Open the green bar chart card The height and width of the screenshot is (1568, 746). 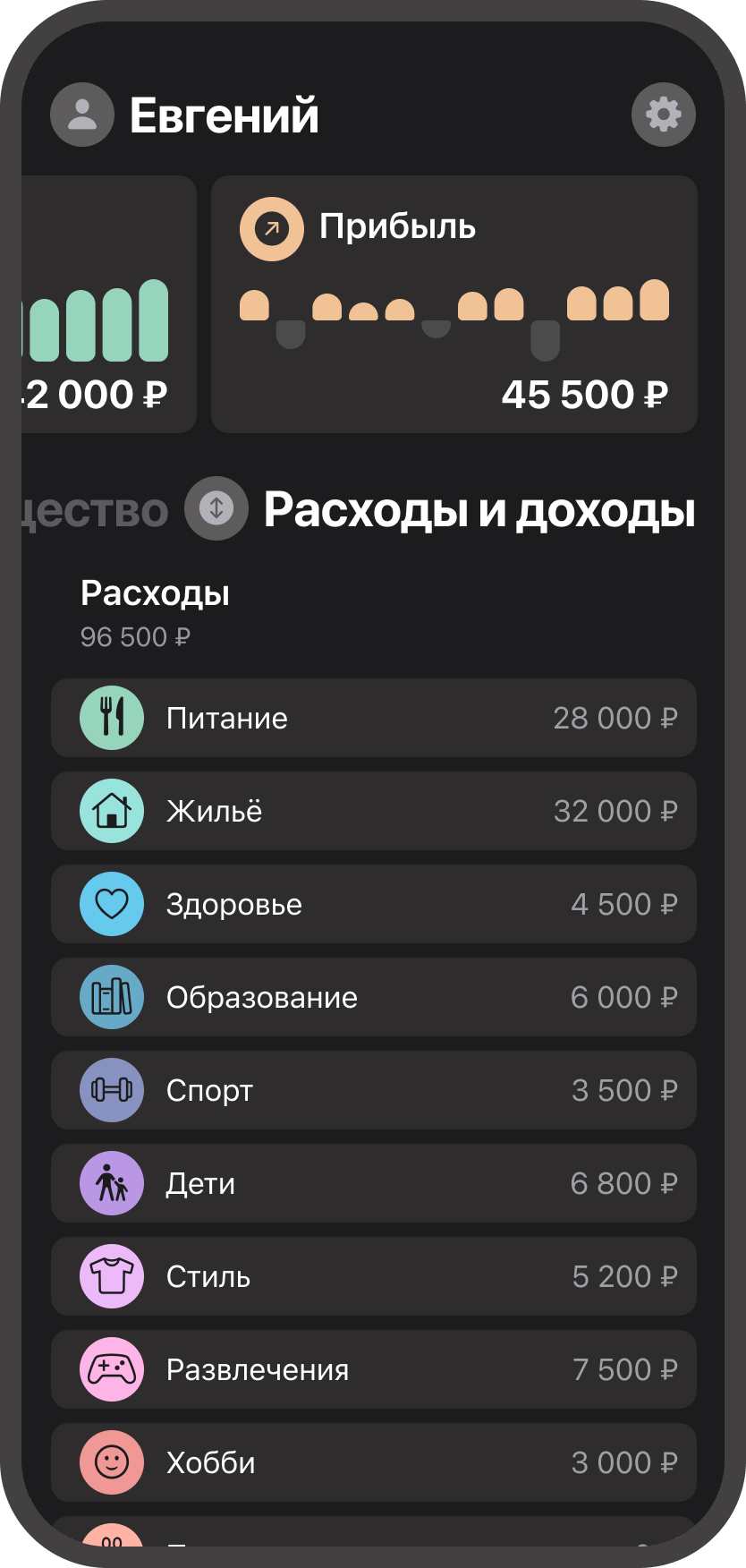[109, 304]
